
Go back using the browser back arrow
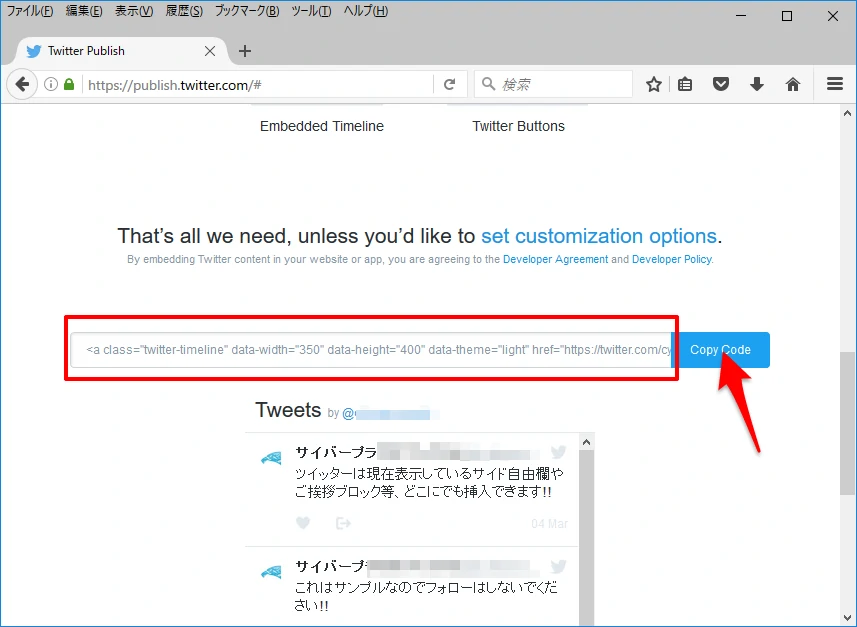[x=23, y=85]
